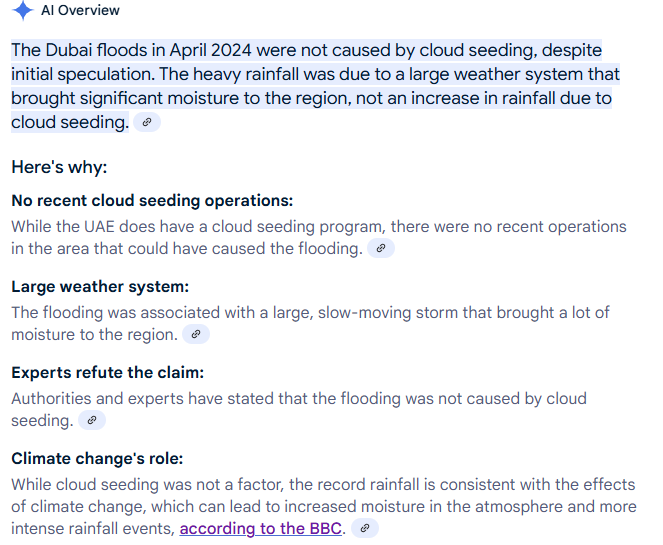Open source chip after "caused the flooding"

click(381, 248)
